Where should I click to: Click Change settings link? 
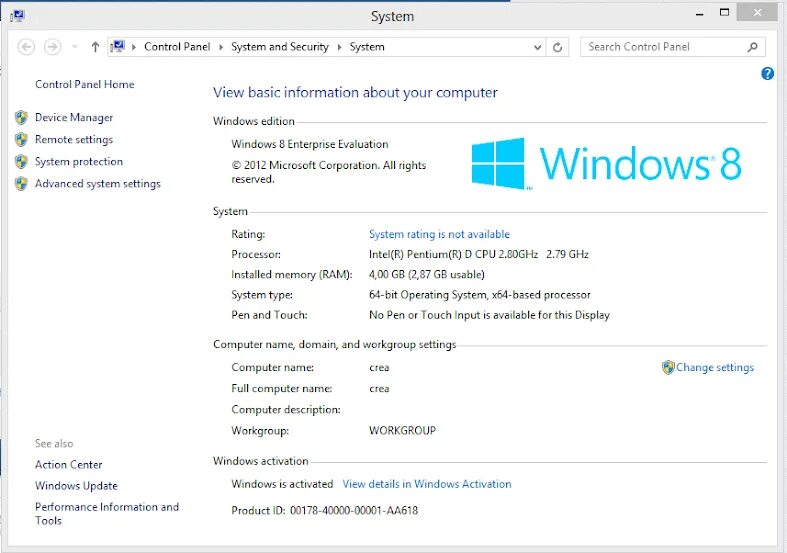click(715, 367)
